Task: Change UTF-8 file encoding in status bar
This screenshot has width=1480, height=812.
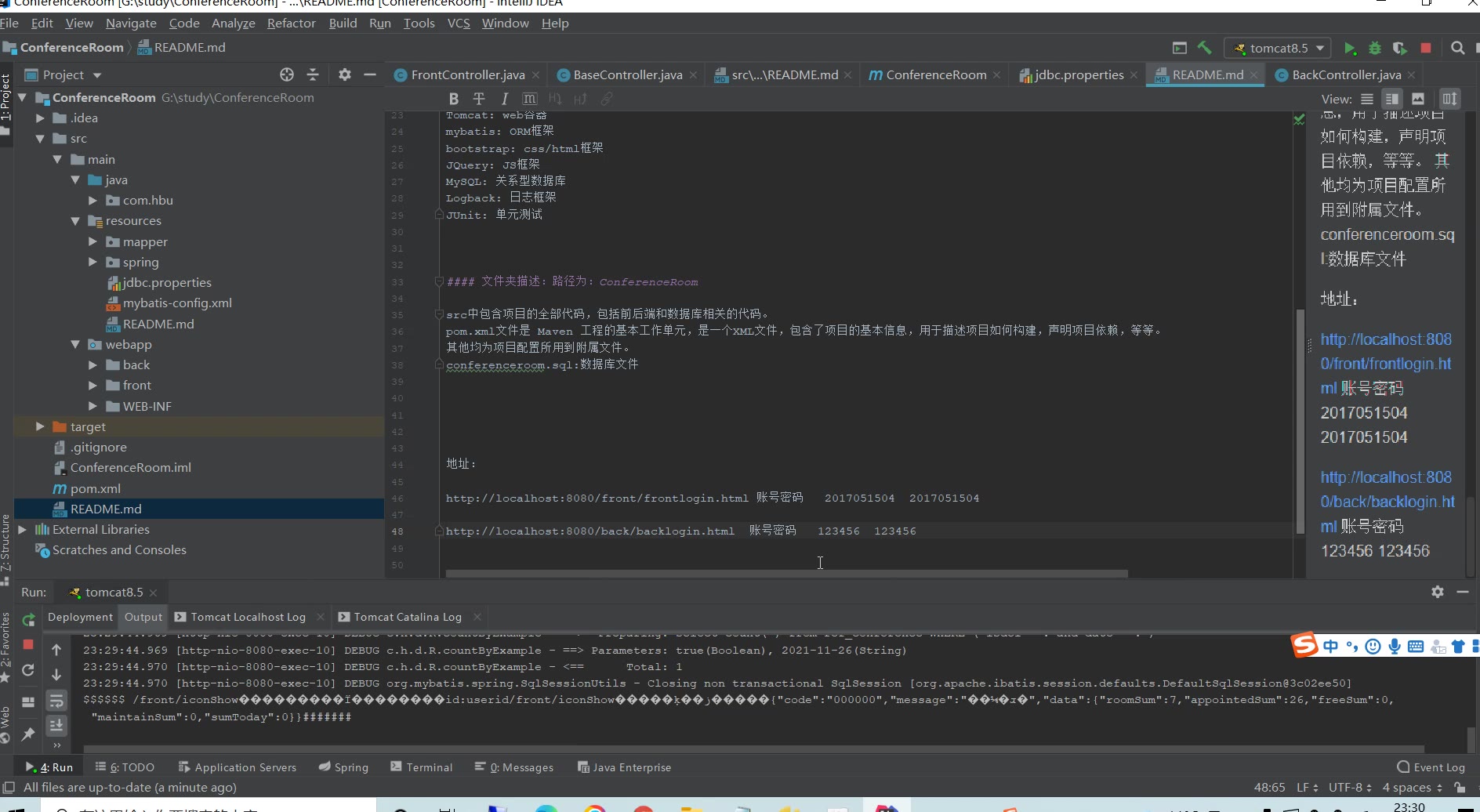Action: (1350, 788)
